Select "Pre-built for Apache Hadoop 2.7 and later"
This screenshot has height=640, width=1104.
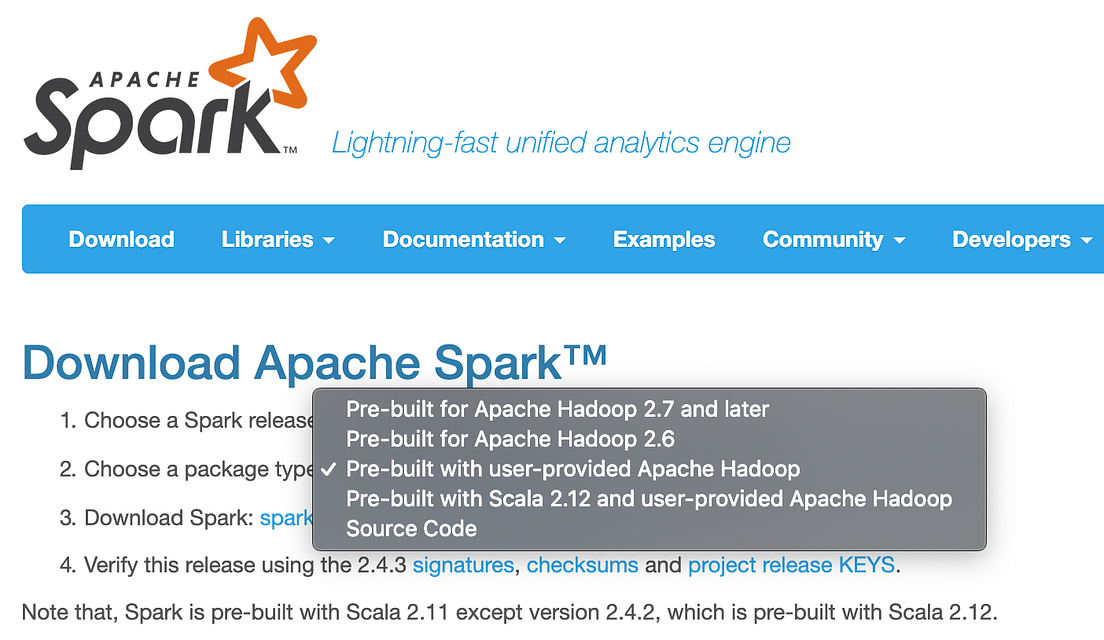point(556,409)
